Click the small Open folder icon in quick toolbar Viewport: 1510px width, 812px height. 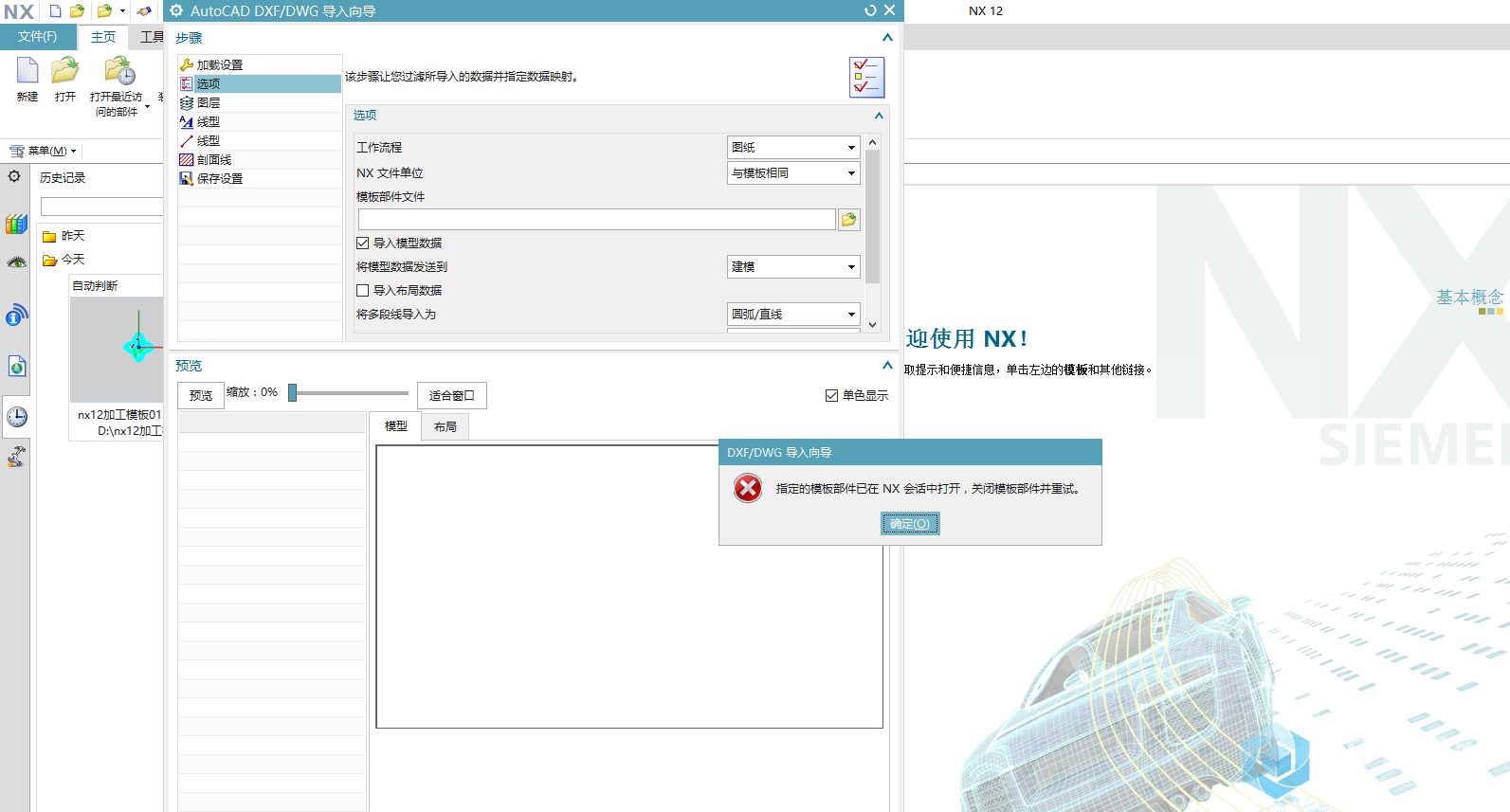tap(78, 11)
